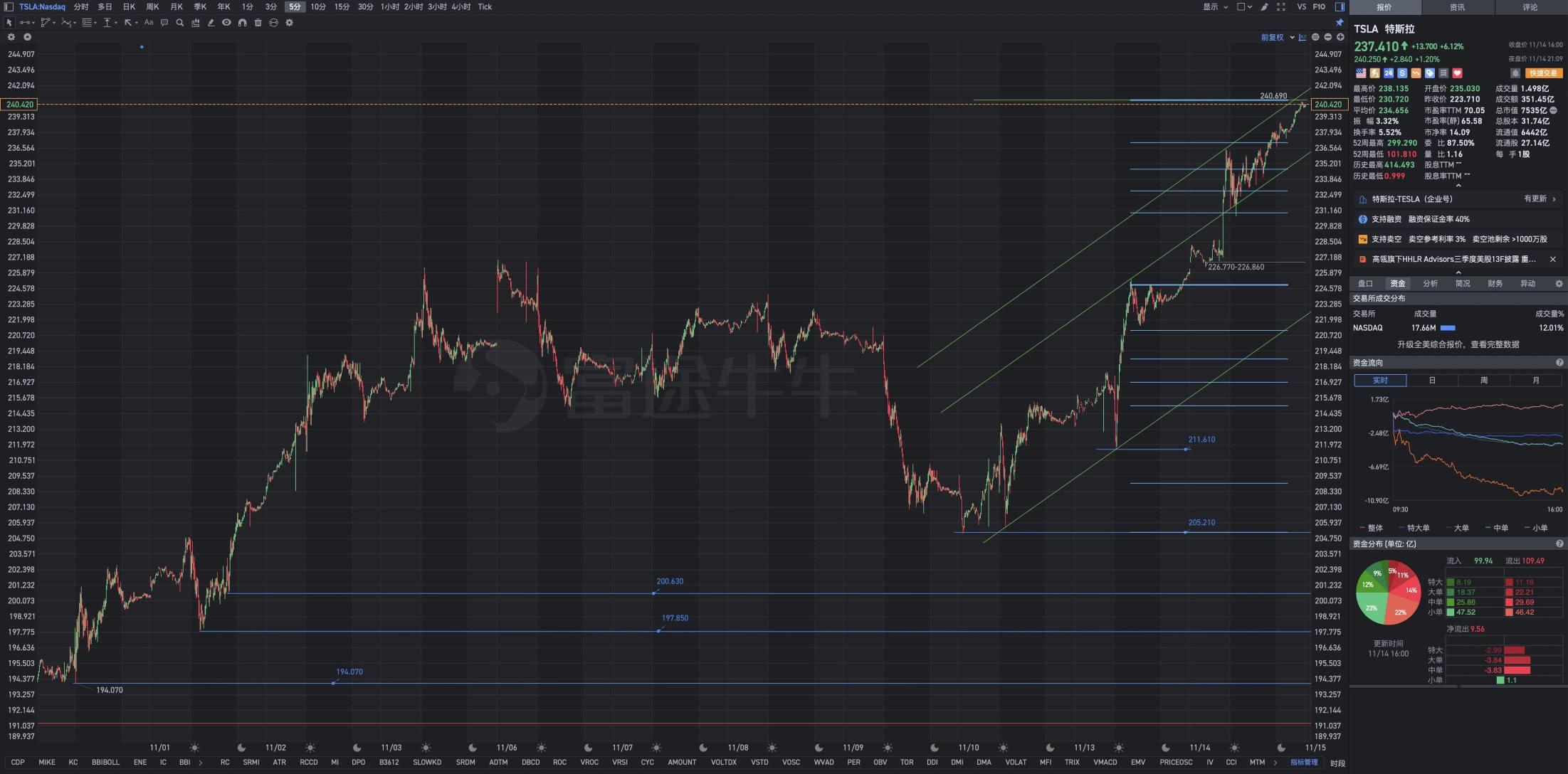The image size is (1568, 774).
Task: Click the chart-with-bars tool beside the magnifier
Action: click(196, 23)
